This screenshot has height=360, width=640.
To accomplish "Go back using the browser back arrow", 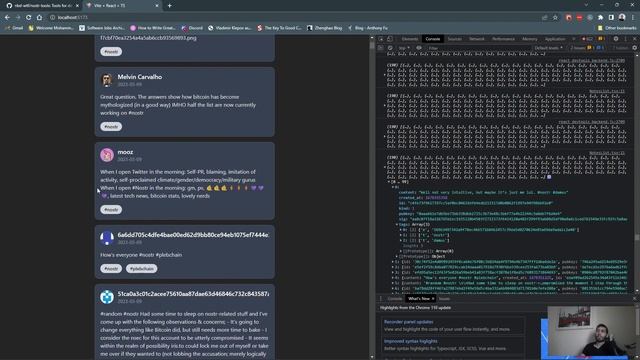I will (x=7, y=18).
